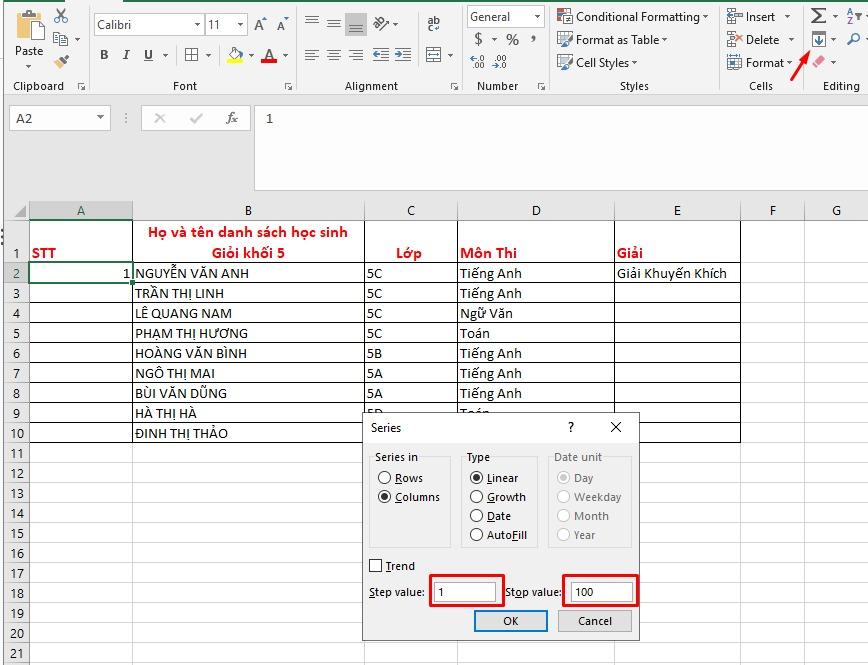Open the Fill command icon indicated by the arrow

click(x=819, y=39)
